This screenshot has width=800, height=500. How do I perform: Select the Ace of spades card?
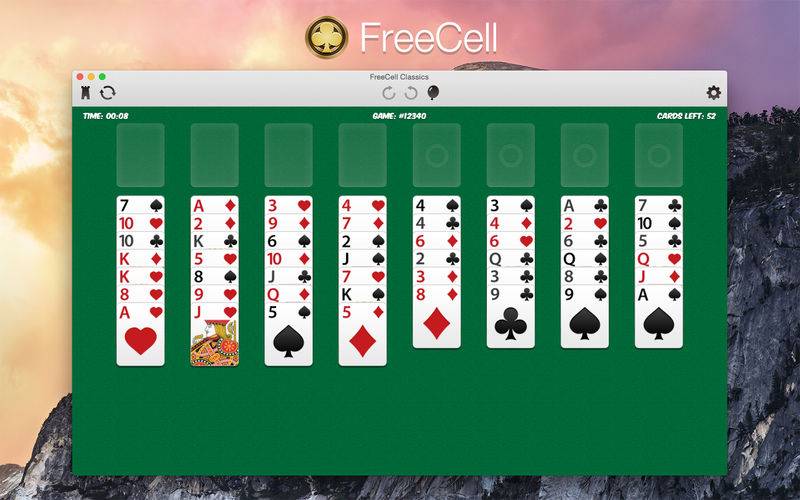(x=659, y=317)
